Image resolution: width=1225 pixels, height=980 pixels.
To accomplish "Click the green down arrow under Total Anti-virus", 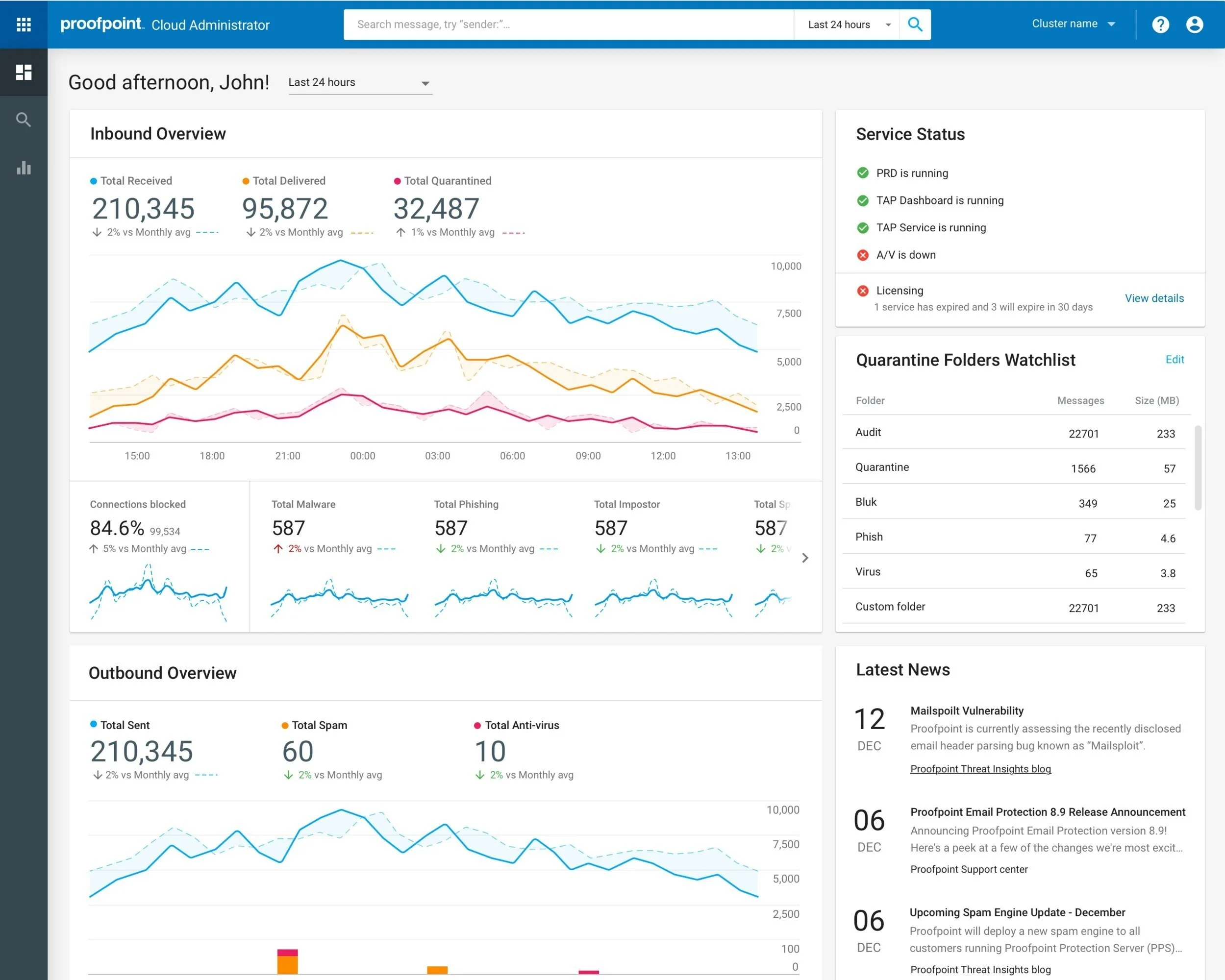I will pos(479,775).
